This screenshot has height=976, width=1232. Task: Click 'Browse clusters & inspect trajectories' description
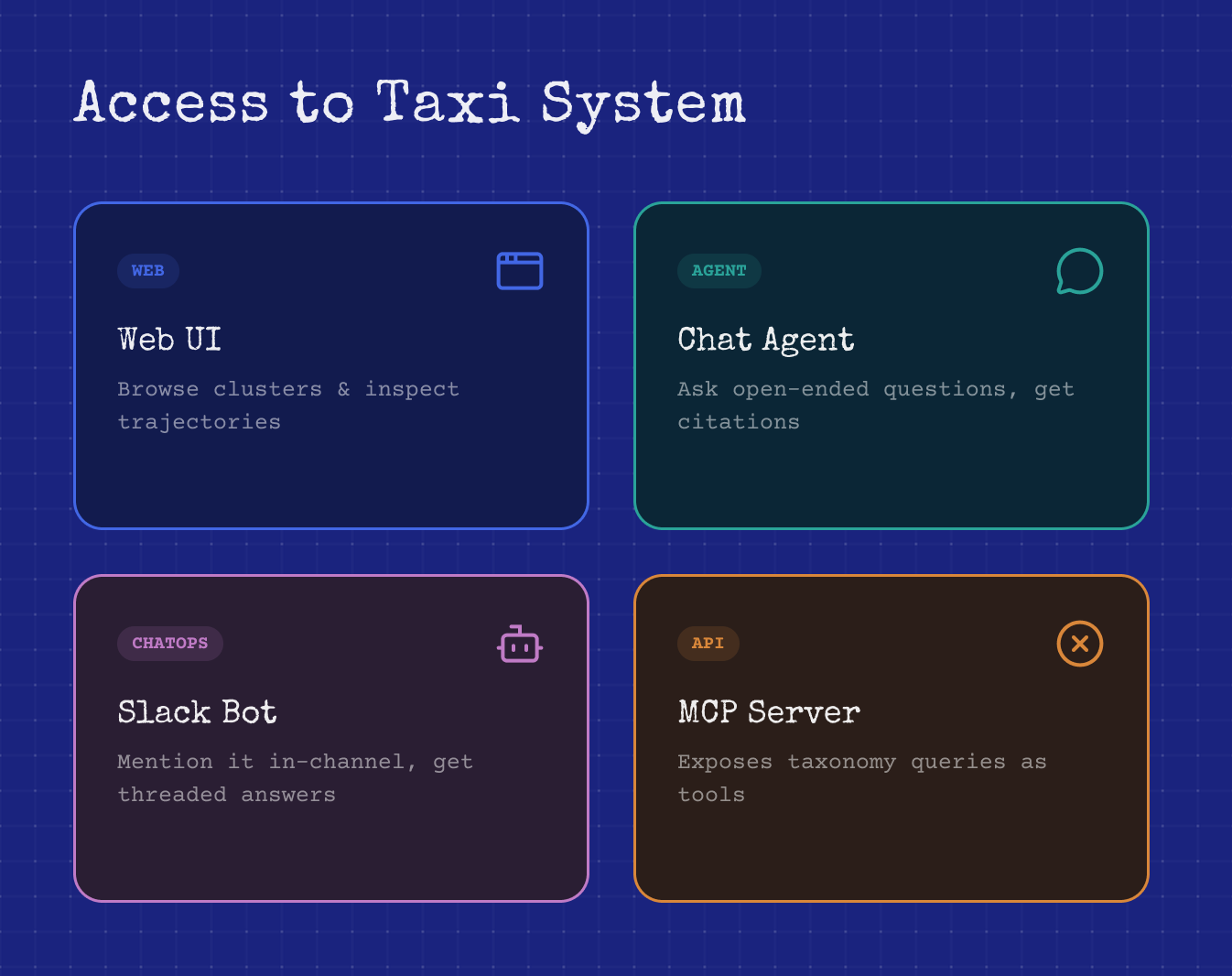tap(288, 406)
